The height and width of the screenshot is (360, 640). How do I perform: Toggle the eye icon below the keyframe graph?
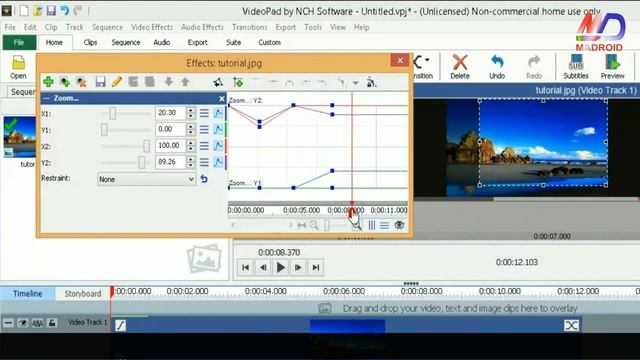pos(399,225)
